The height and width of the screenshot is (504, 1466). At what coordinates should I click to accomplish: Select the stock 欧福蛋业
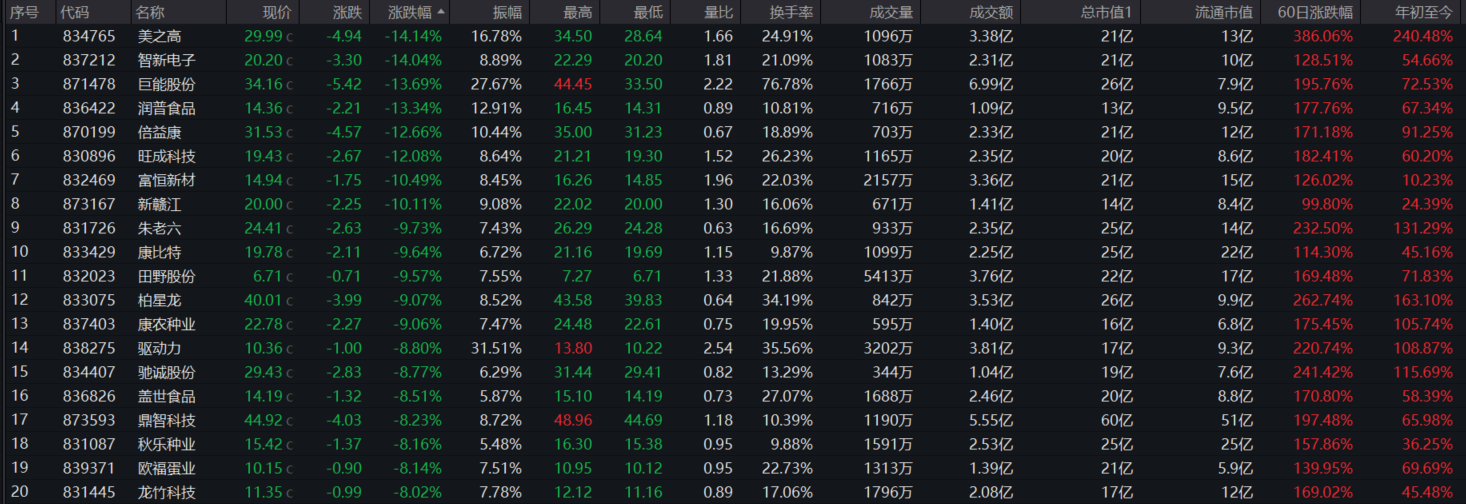(167, 468)
